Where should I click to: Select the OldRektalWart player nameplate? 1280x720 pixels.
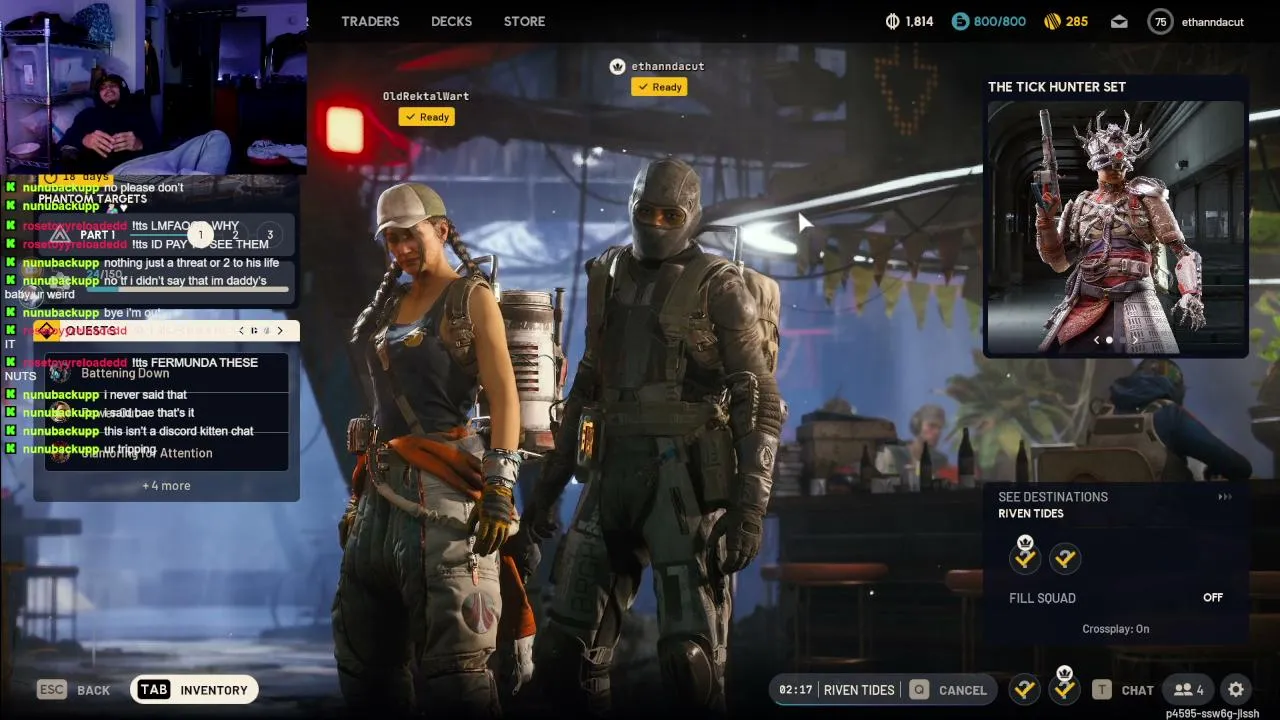click(426, 96)
